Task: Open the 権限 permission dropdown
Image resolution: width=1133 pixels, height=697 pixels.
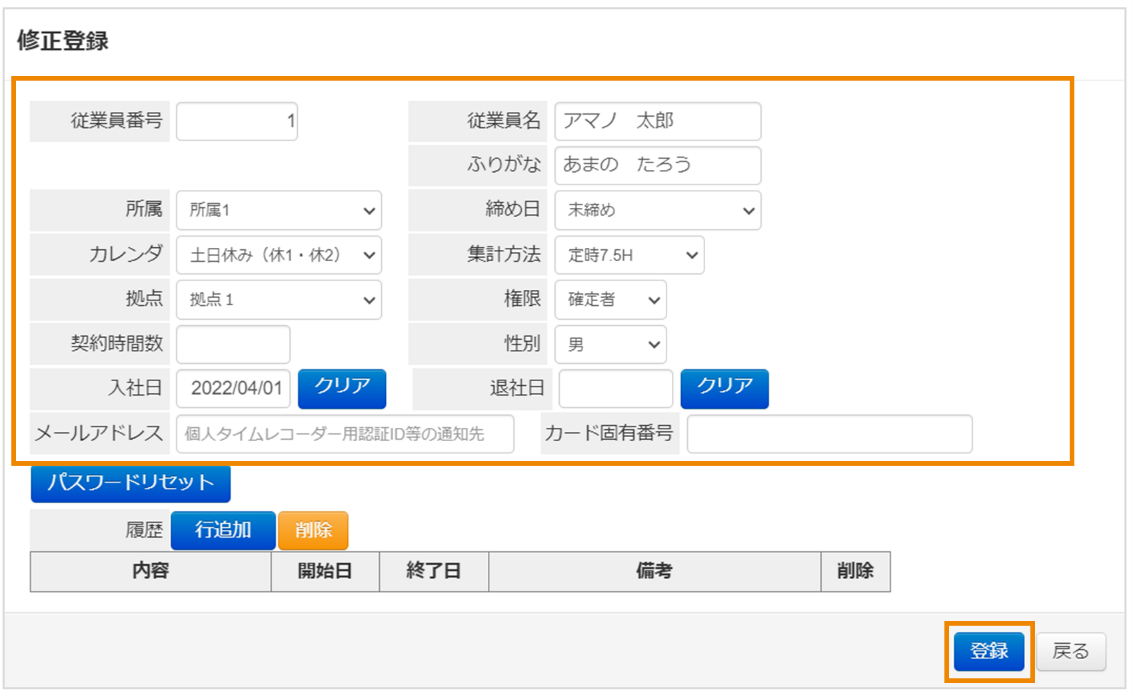Action: 610,299
